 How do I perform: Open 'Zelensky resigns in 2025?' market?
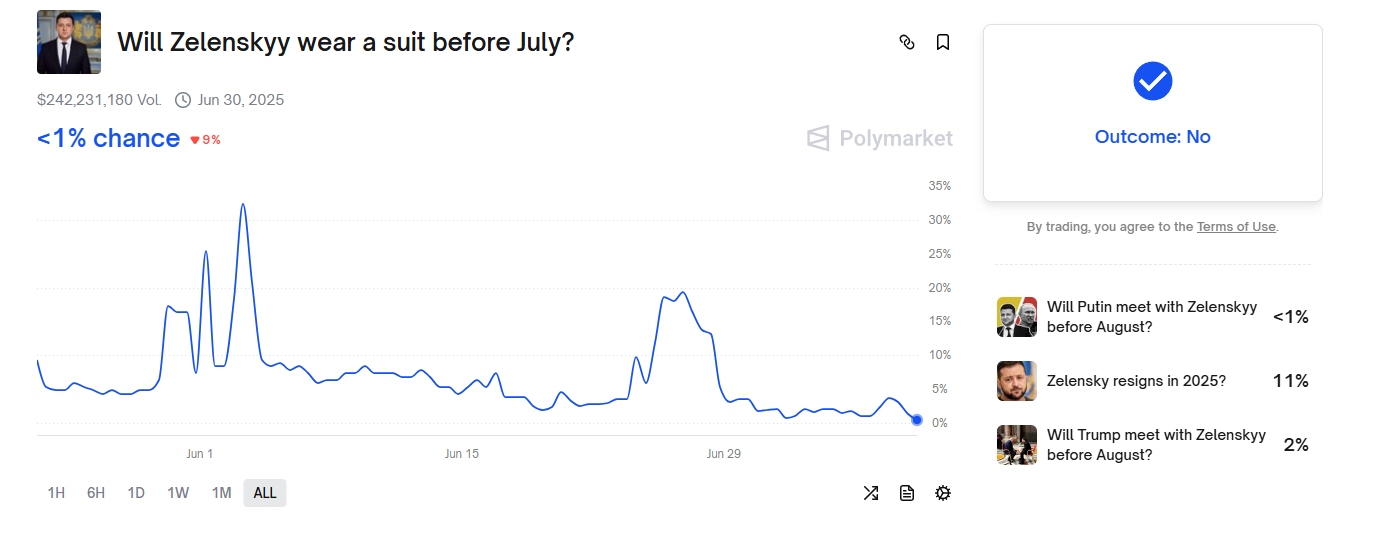pos(1136,381)
